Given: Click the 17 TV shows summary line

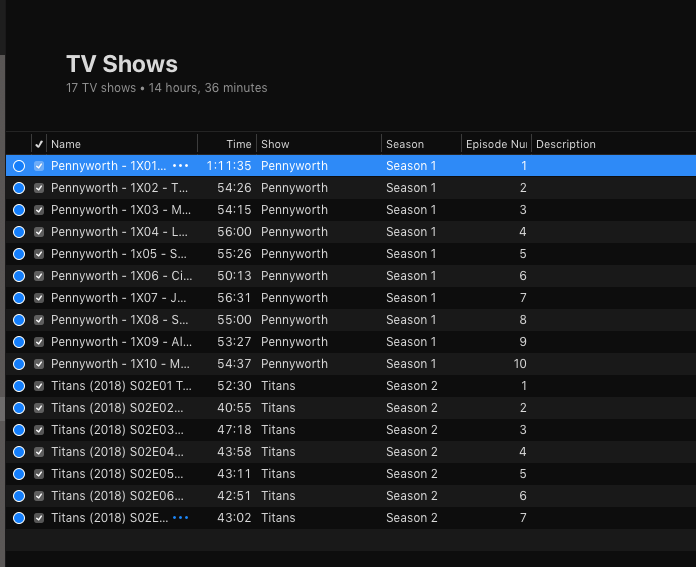Looking at the screenshot, I should [166, 88].
